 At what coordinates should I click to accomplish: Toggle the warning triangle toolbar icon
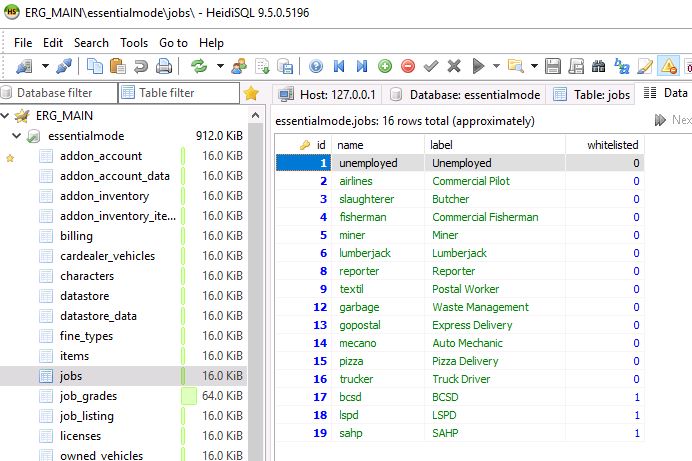click(x=669, y=67)
